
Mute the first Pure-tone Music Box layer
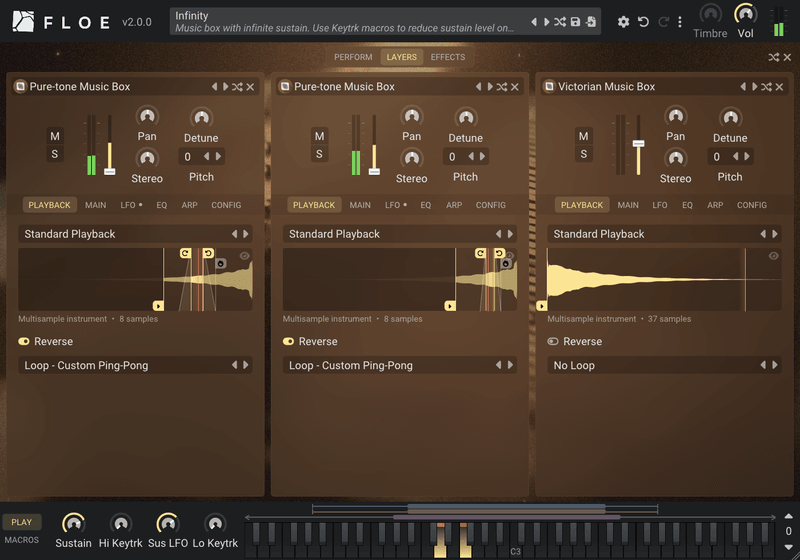click(55, 136)
